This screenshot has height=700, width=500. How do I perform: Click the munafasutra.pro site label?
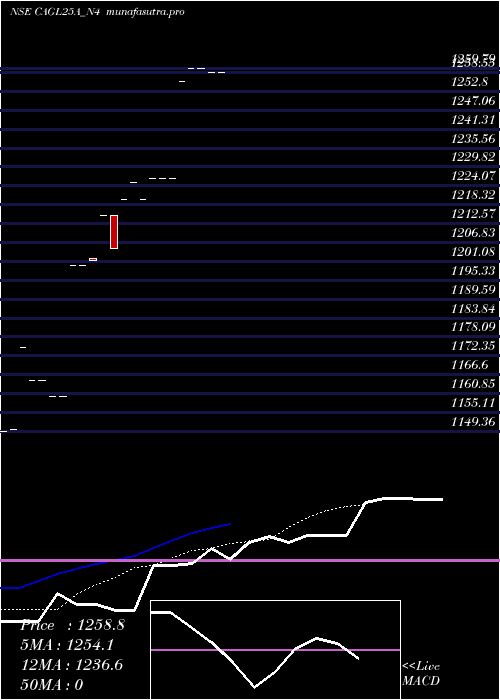146,12
